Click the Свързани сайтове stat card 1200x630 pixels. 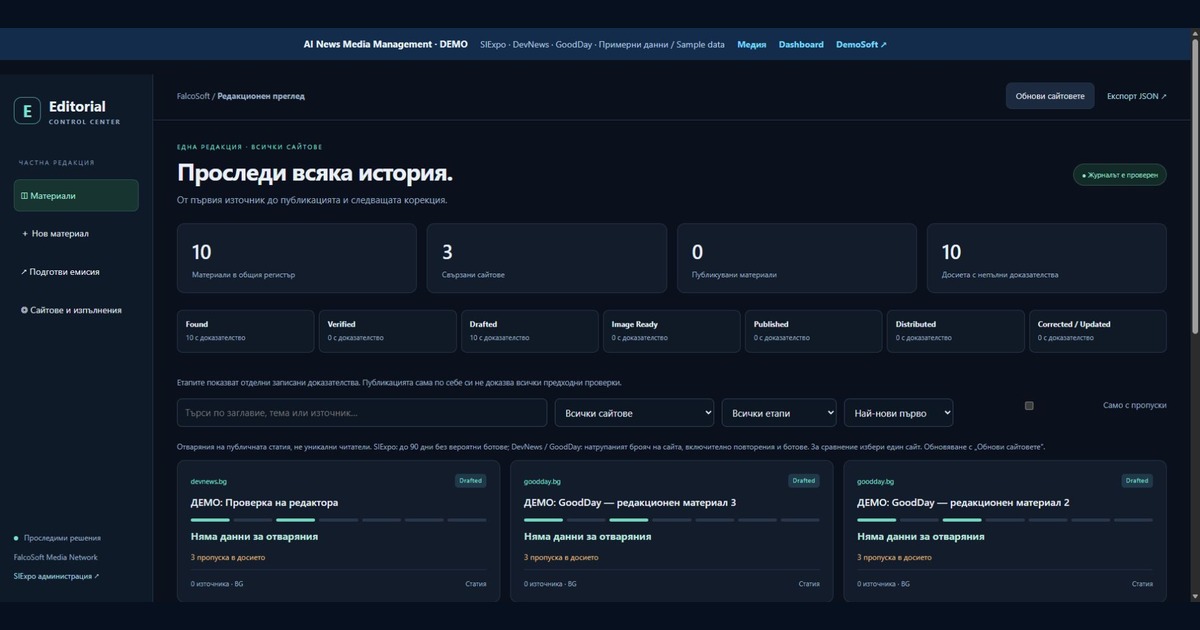coord(547,258)
